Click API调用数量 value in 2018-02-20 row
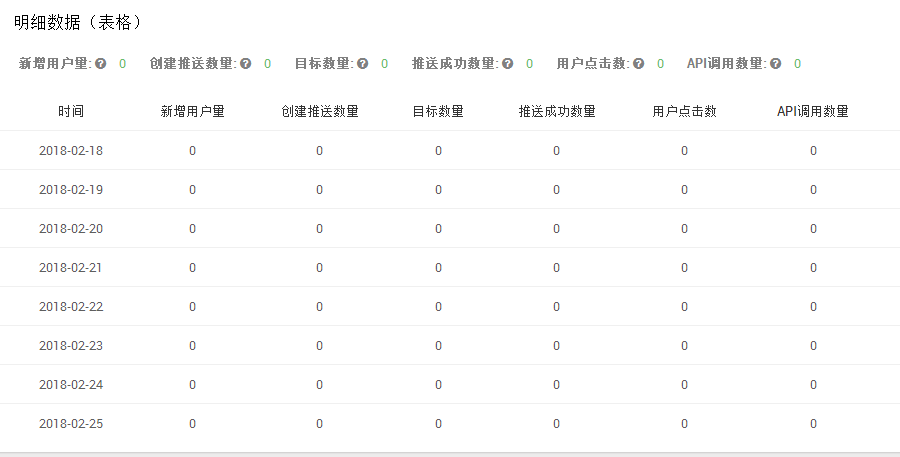Screen dimensions: 900x457 (x=813, y=228)
